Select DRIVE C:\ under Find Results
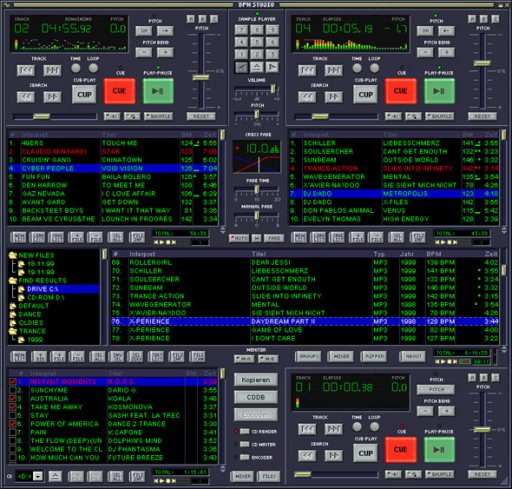This screenshot has width=512, height=489. pos(43,289)
